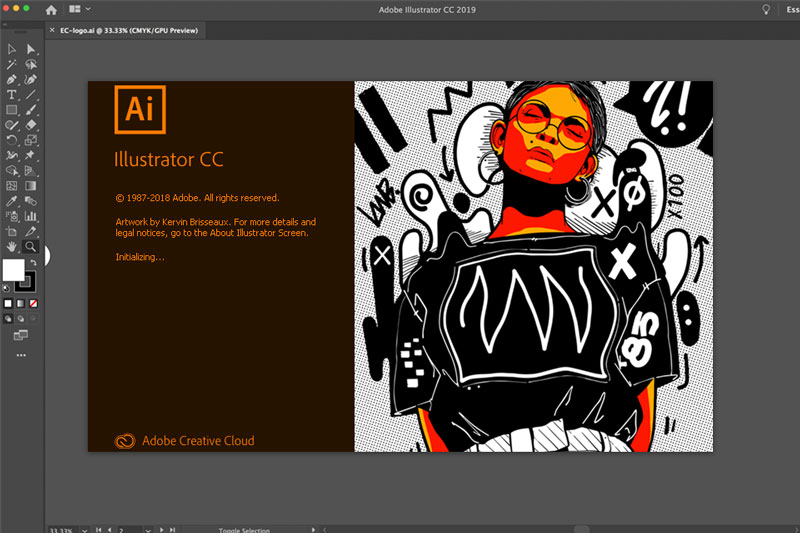Activate the Eyedropper tool
Screen dimensions: 800x533
pyautogui.click(x=12, y=200)
